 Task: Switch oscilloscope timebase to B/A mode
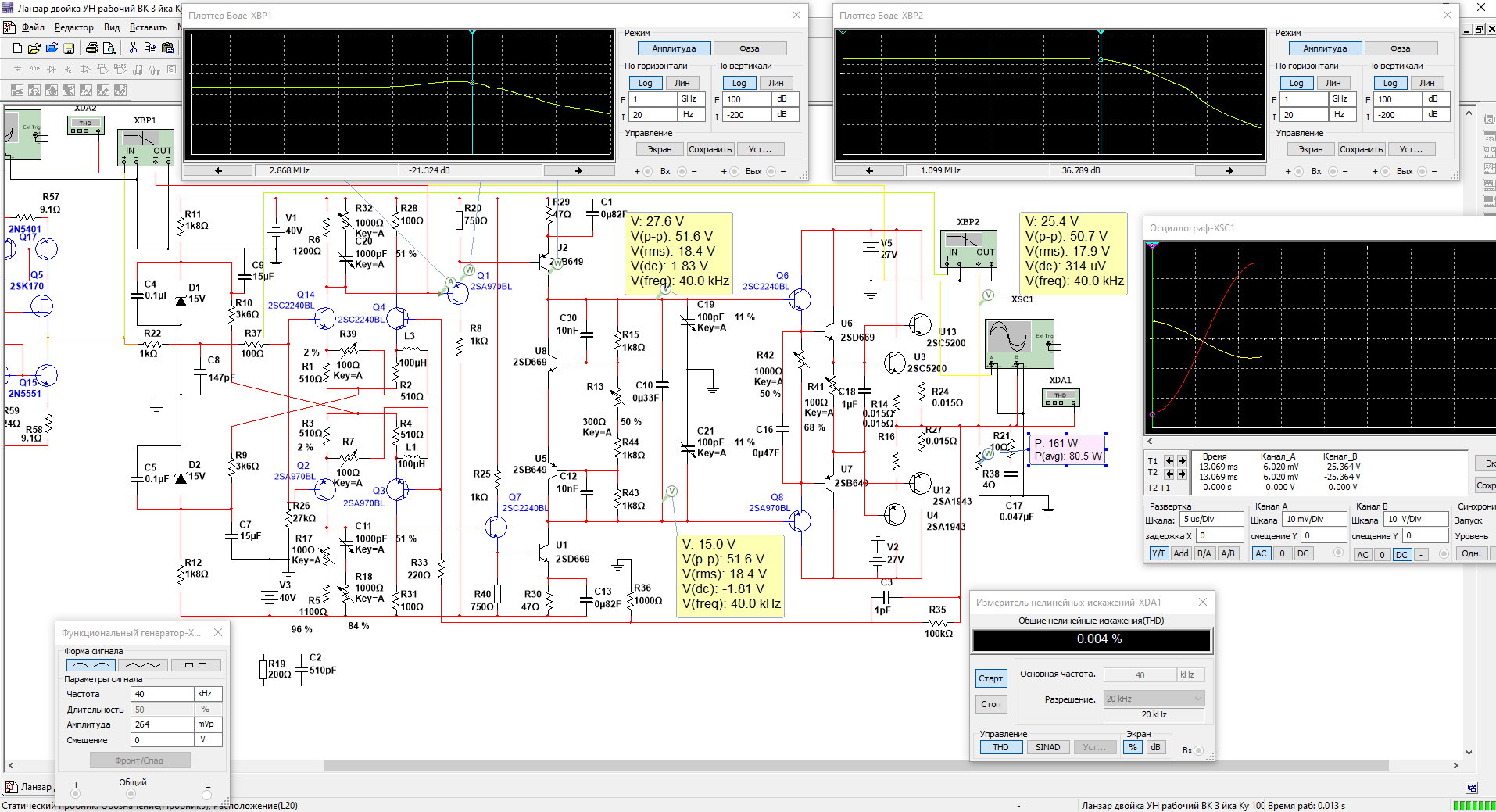[x=1204, y=553]
